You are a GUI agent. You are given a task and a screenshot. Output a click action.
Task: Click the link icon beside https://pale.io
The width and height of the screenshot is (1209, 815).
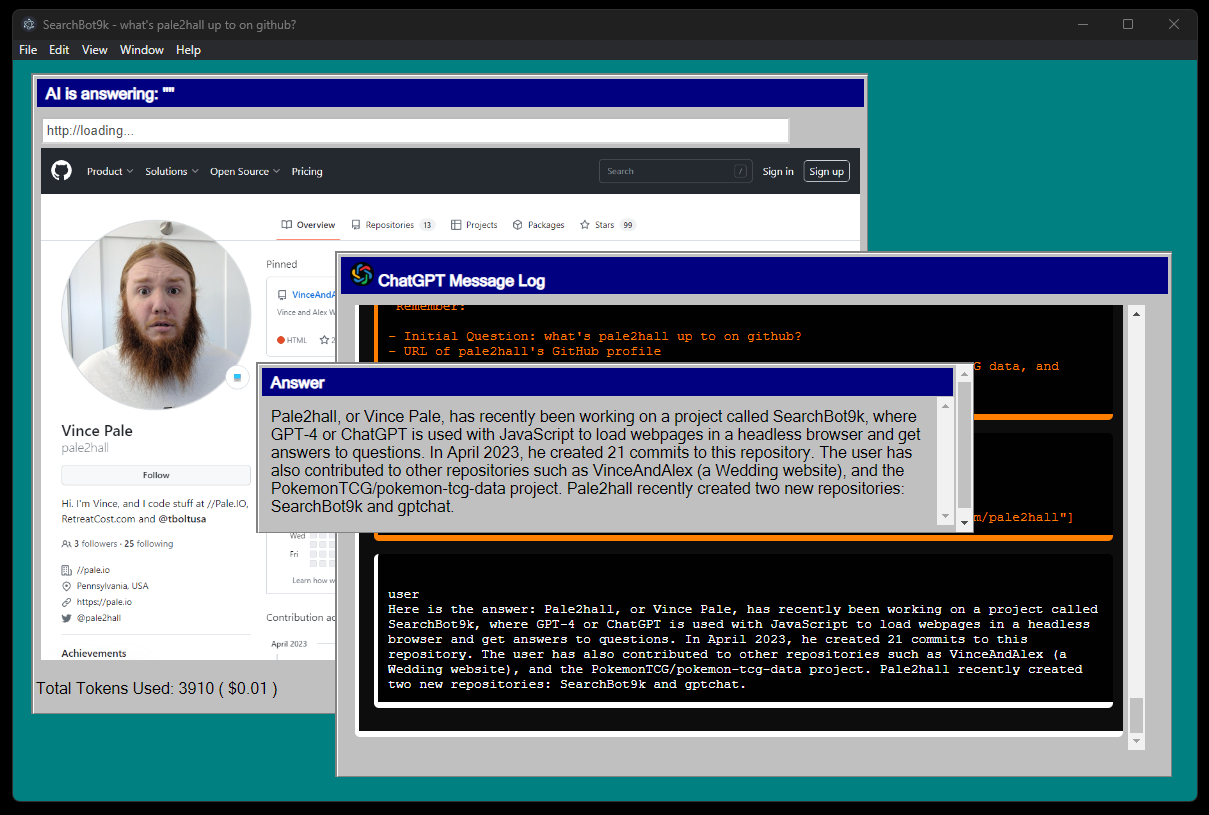[66, 602]
